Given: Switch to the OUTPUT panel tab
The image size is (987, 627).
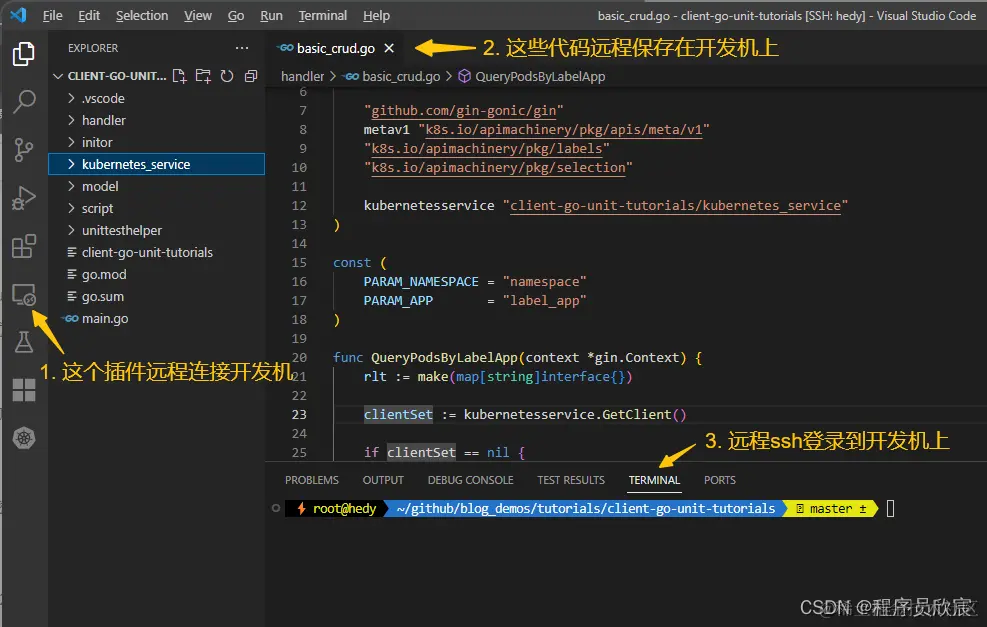Looking at the screenshot, I should pyautogui.click(x=383, y=480).
